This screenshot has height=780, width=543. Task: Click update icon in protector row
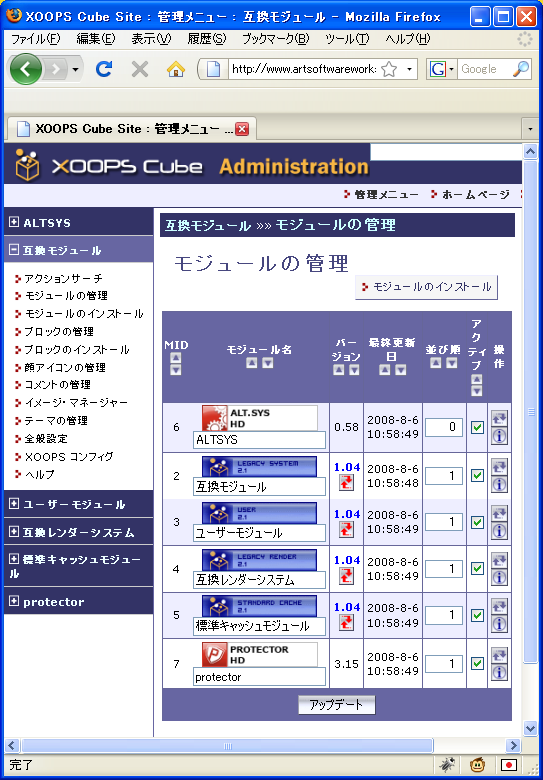499,655
